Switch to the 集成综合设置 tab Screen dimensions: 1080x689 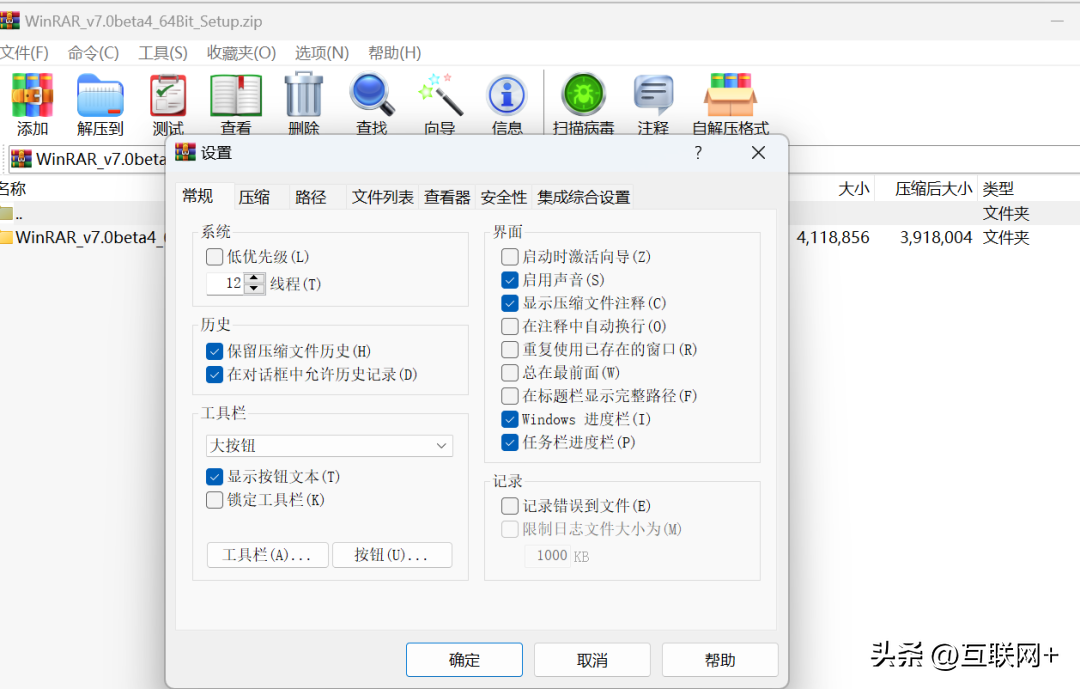[x=583, y=198]
